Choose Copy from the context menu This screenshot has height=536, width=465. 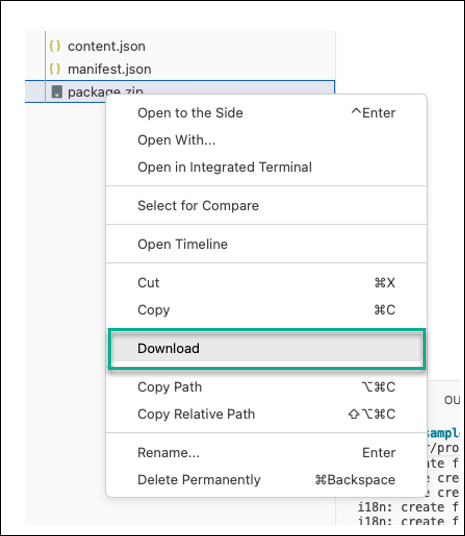click(266, 310)
